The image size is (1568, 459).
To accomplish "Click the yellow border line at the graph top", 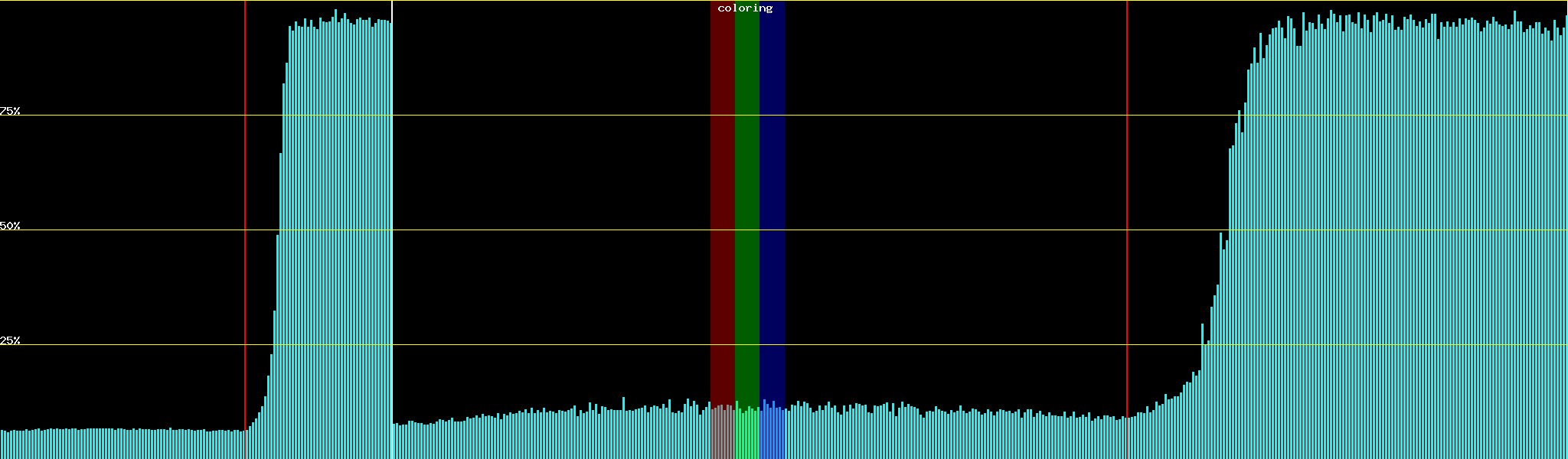I will [x=536, y=1].
